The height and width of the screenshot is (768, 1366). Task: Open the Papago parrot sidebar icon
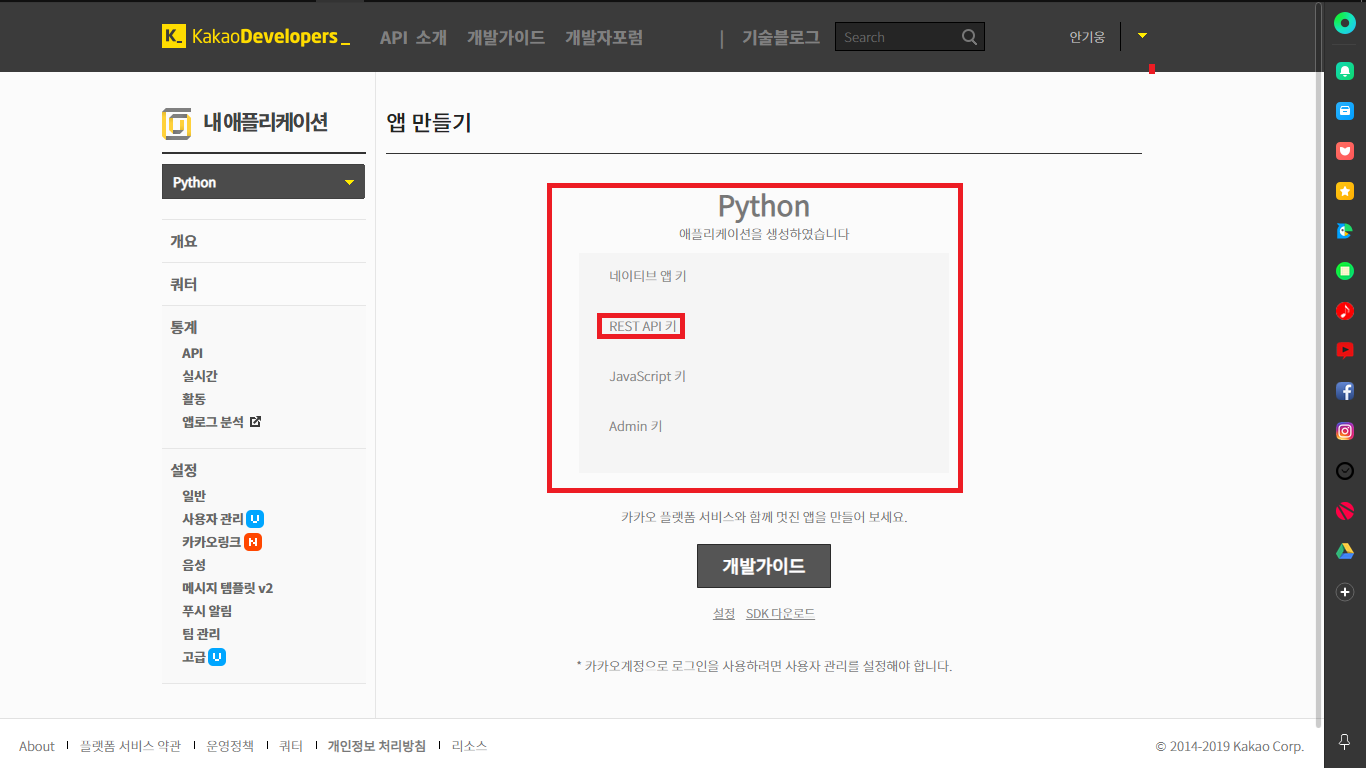point(1345,231)
